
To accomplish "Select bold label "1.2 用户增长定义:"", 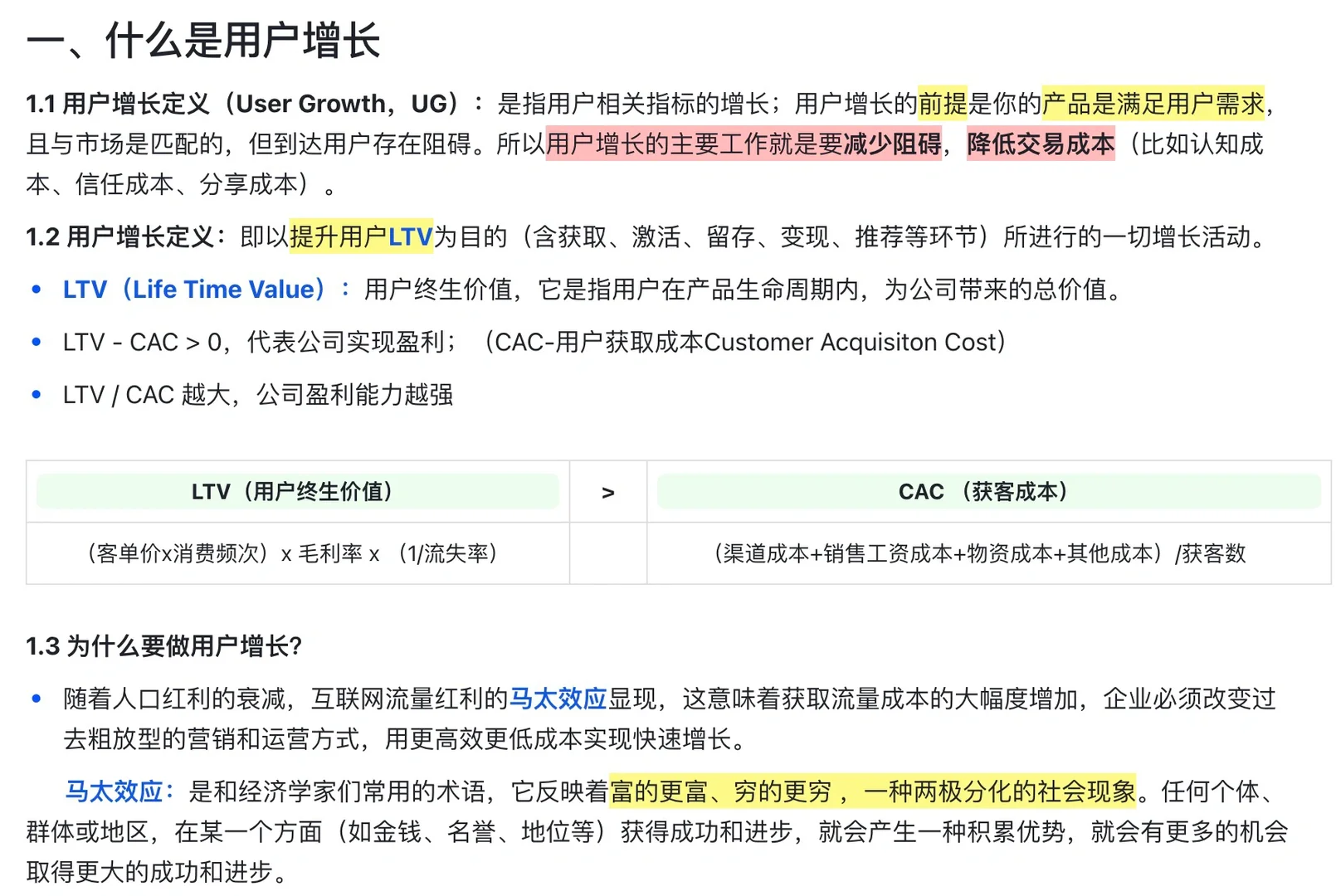I will 126,237.
